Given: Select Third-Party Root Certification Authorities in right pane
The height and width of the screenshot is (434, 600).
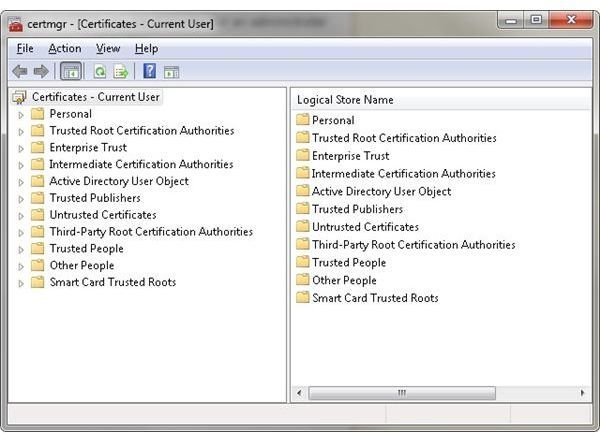Looking at the screenshot, I should pyautogui.click(x=414, y=245).
